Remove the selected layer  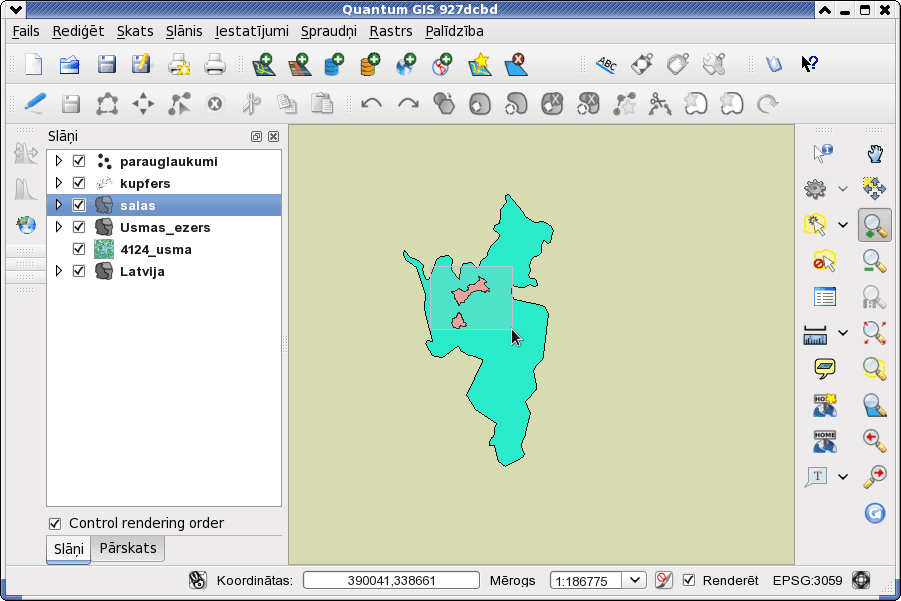pos(515,64)
